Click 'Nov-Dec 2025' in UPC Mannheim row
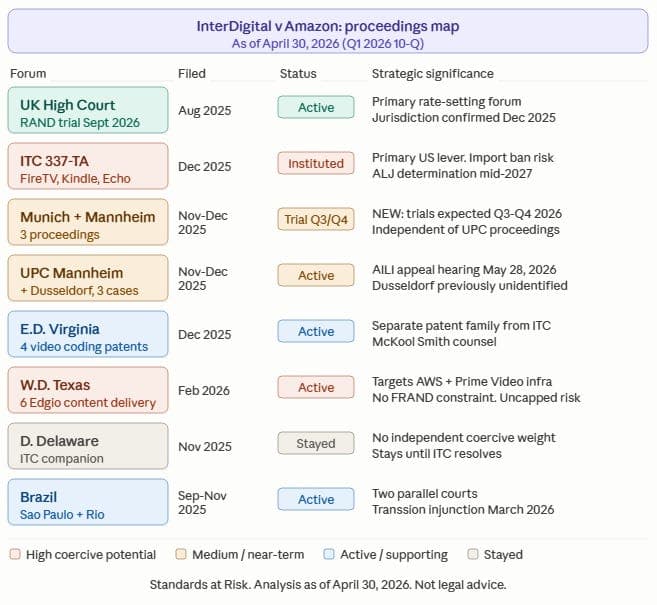Viewport: 657px width, 605px height. pos(203,279)
